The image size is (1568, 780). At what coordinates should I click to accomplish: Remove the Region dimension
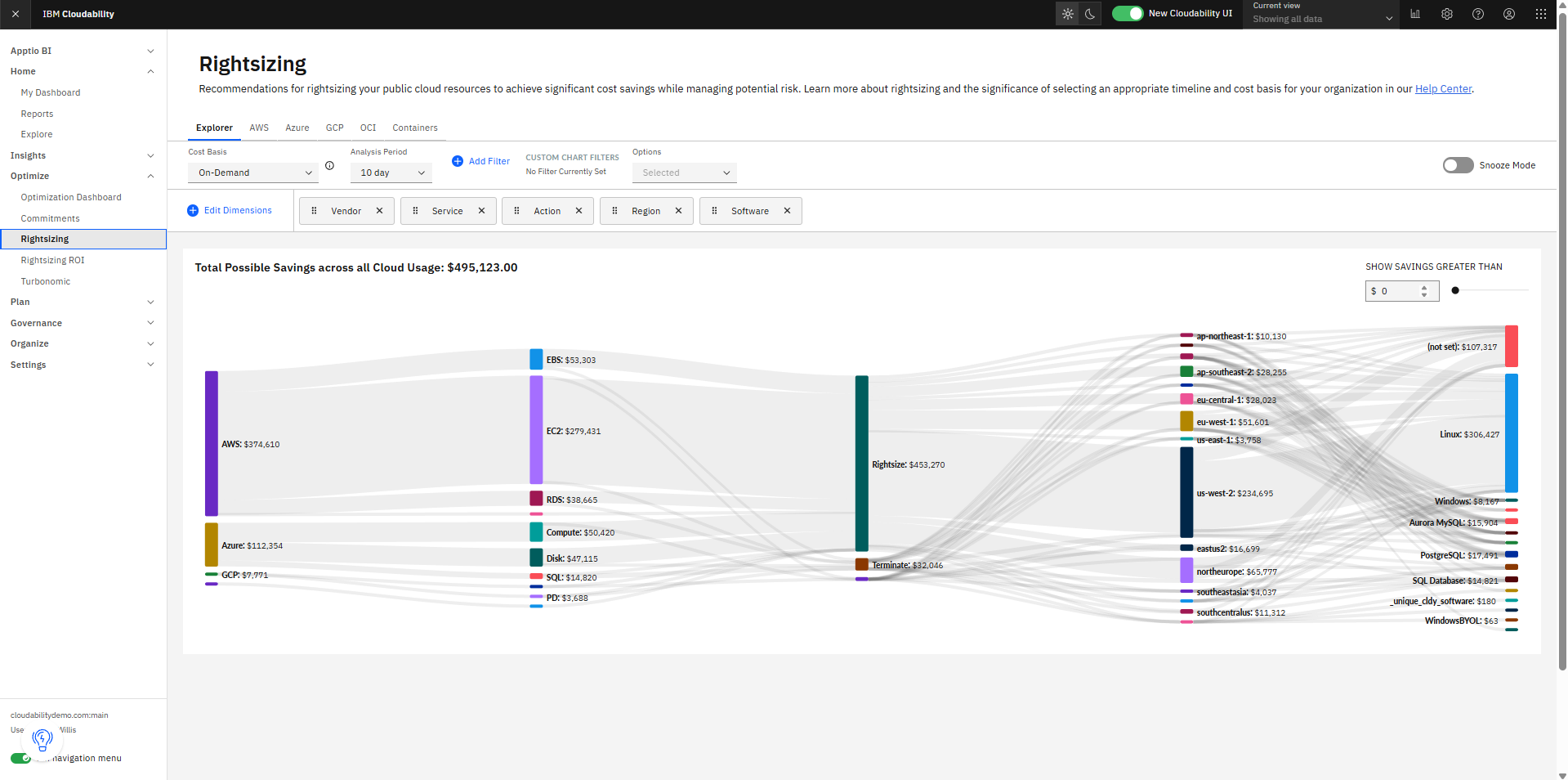point(679,211)
